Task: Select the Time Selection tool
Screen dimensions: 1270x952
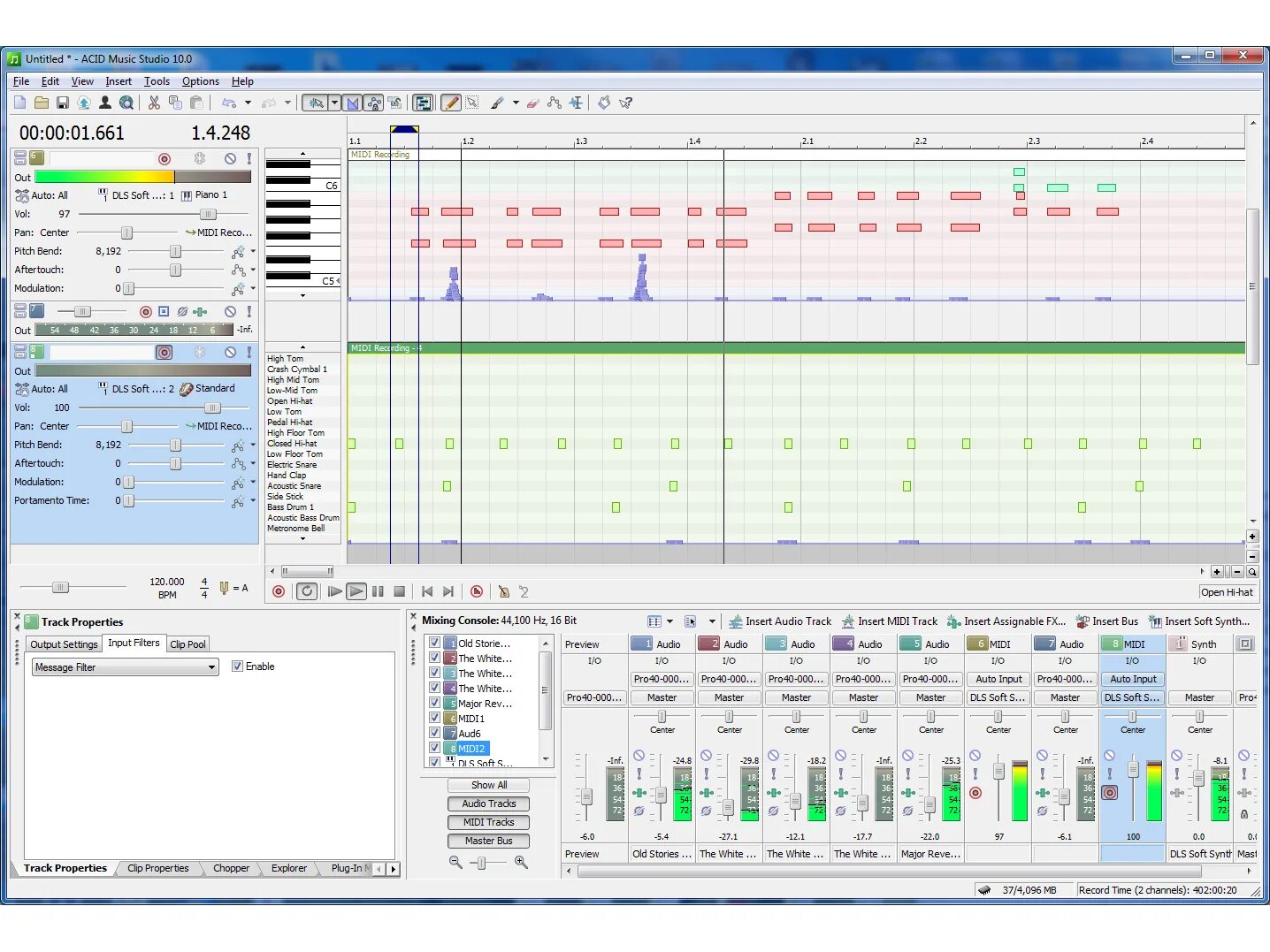Action: coord(576,103)
